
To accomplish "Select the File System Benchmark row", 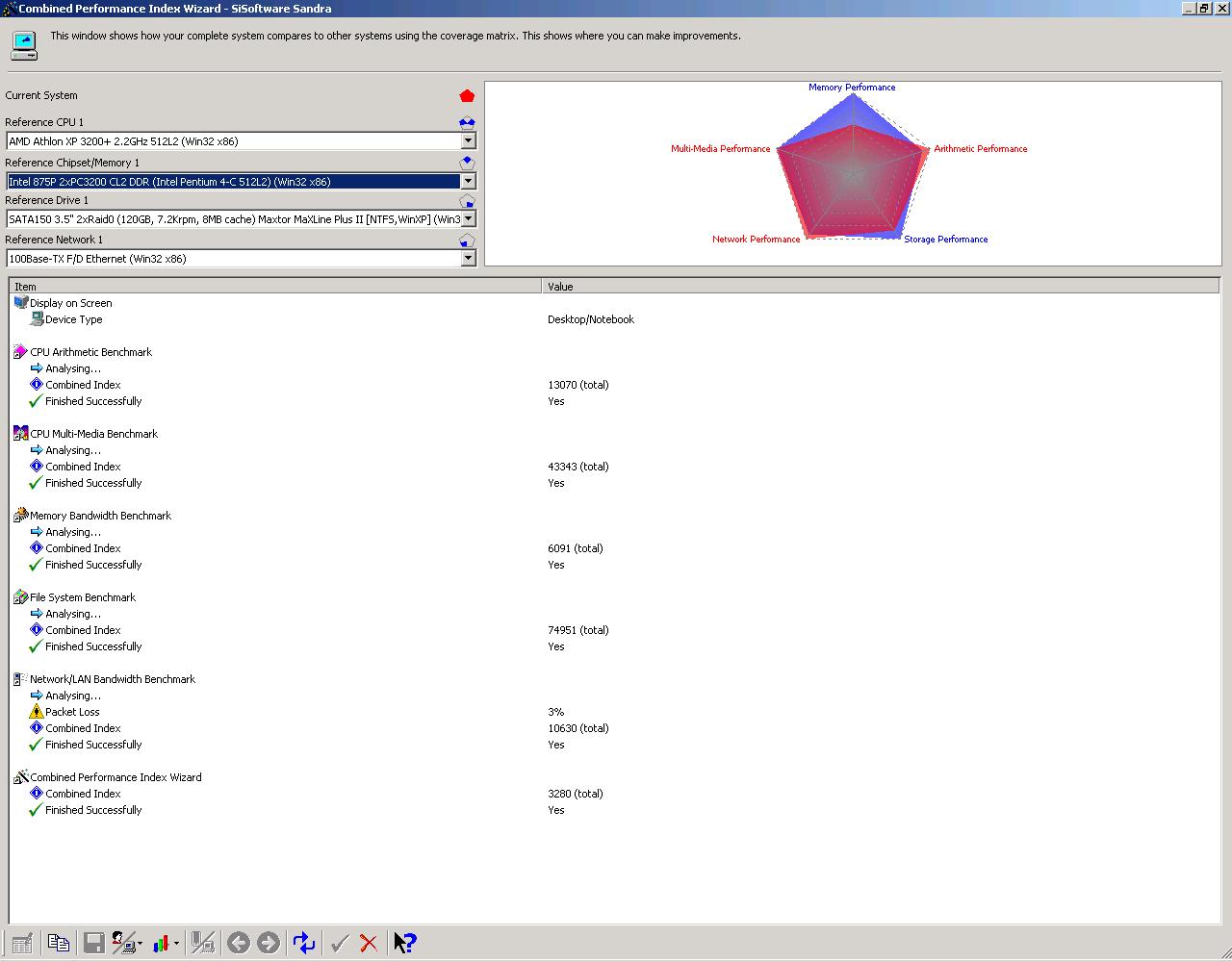I will pyautogui.click(x=615, y=597).
